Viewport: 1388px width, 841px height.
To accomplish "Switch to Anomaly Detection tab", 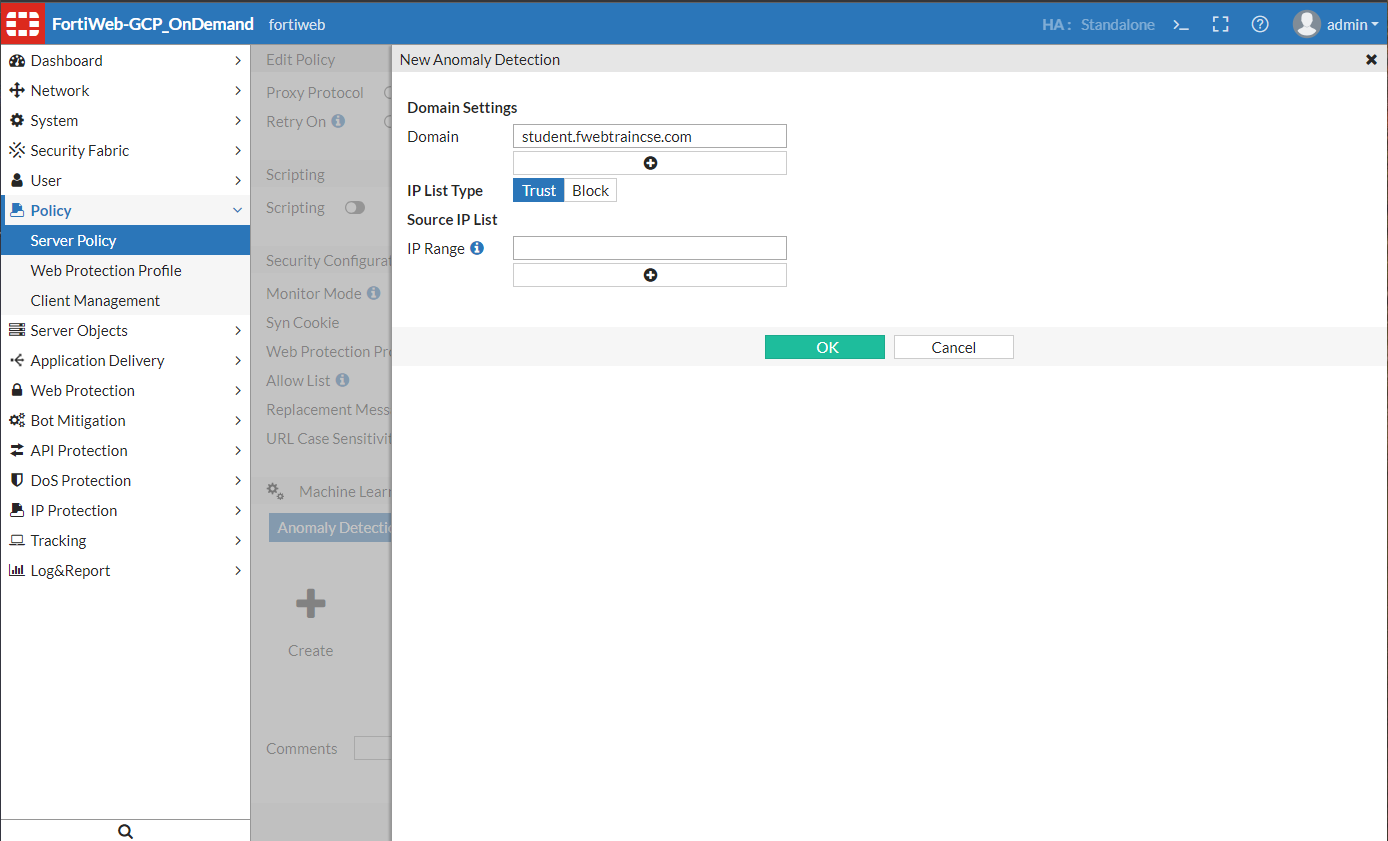I will pyautogui.click(x=330, y=528).
